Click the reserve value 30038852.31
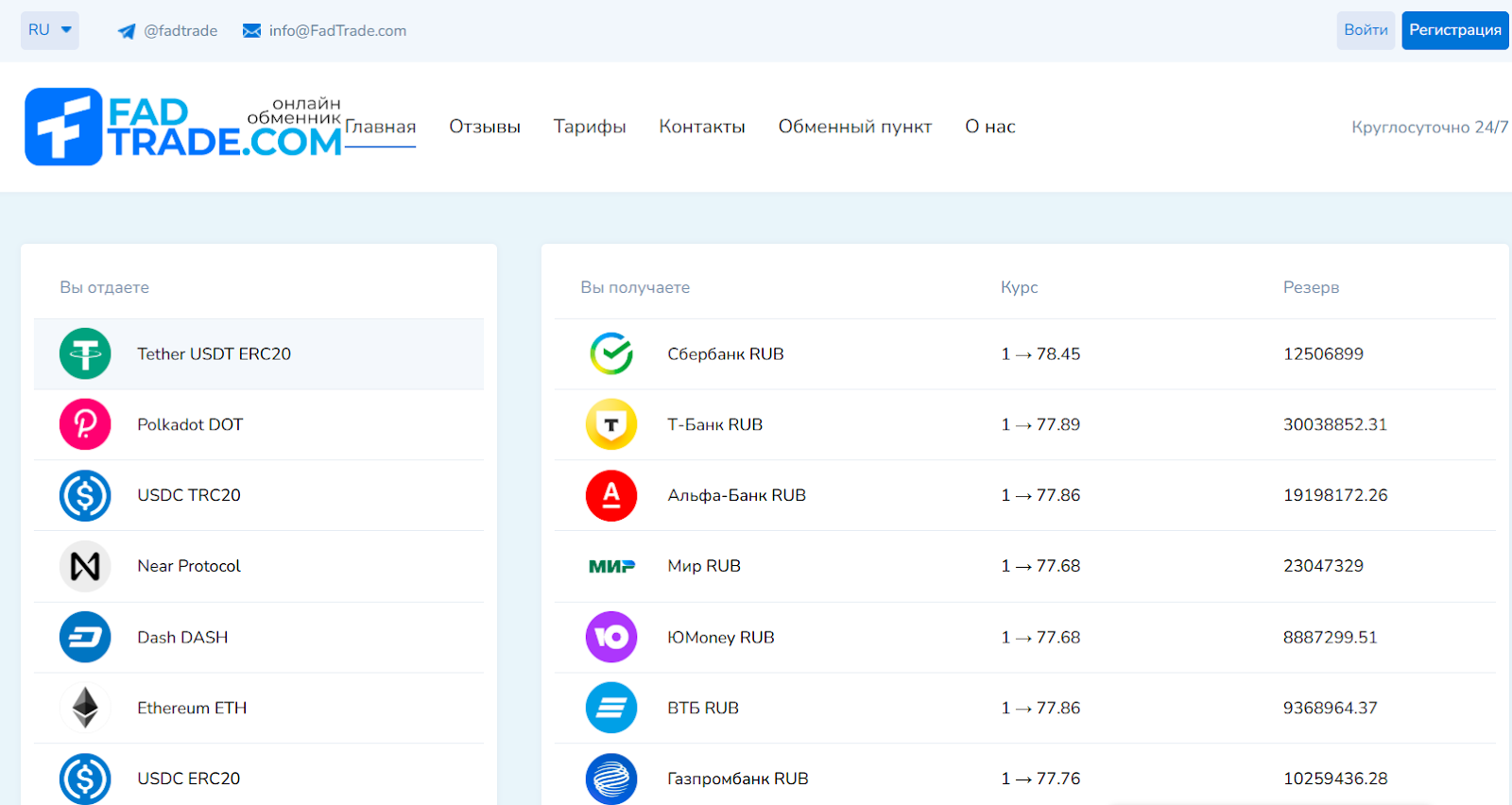 point(1335,424)
